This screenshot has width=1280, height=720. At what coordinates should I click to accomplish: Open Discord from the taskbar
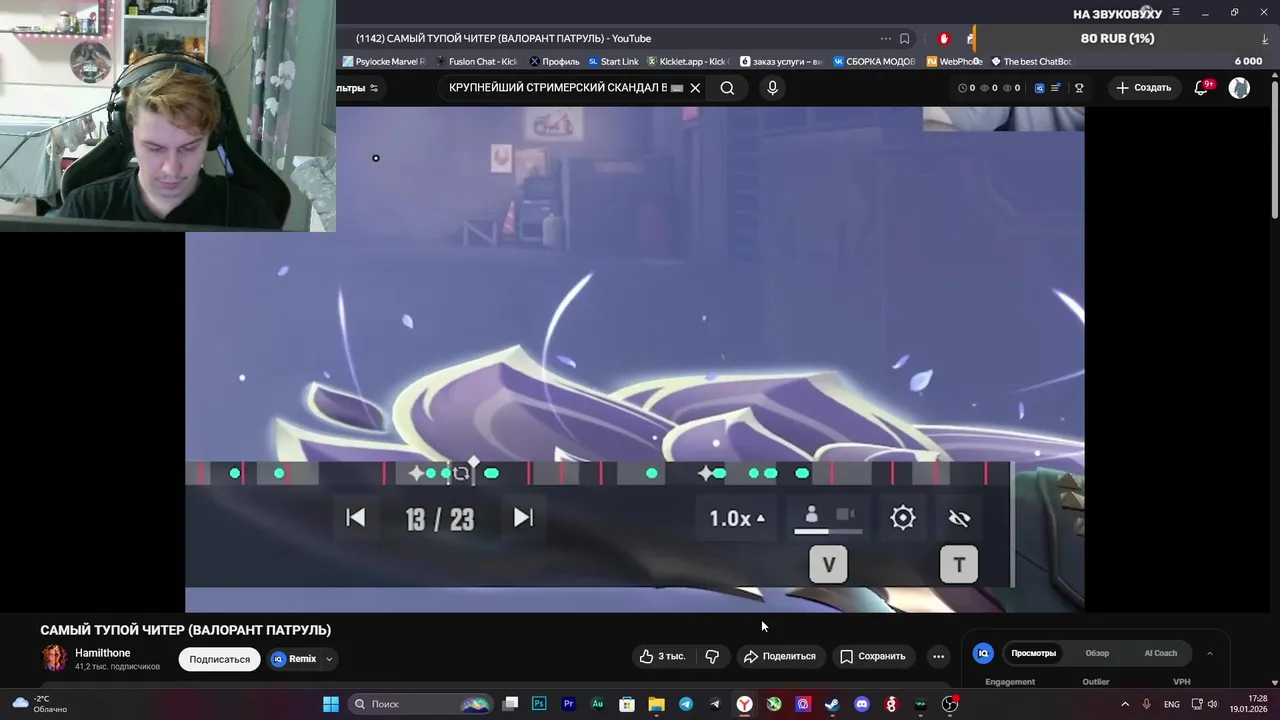coord(862,705)
